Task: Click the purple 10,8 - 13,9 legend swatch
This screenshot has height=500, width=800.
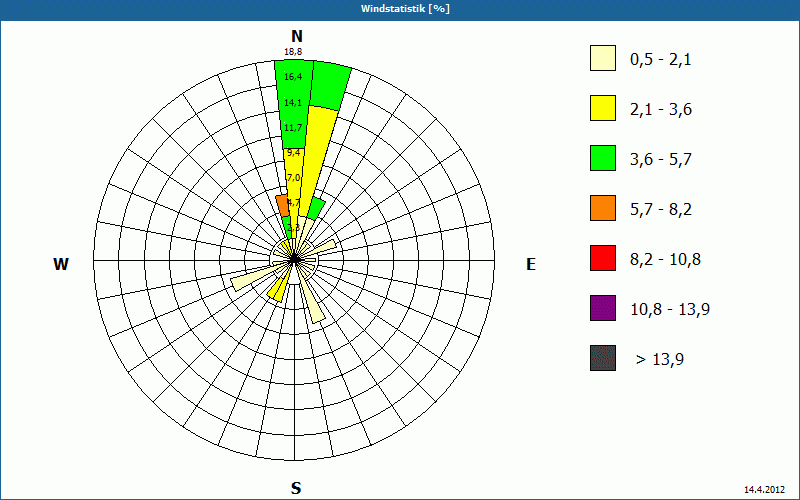Action: (603, 308)
